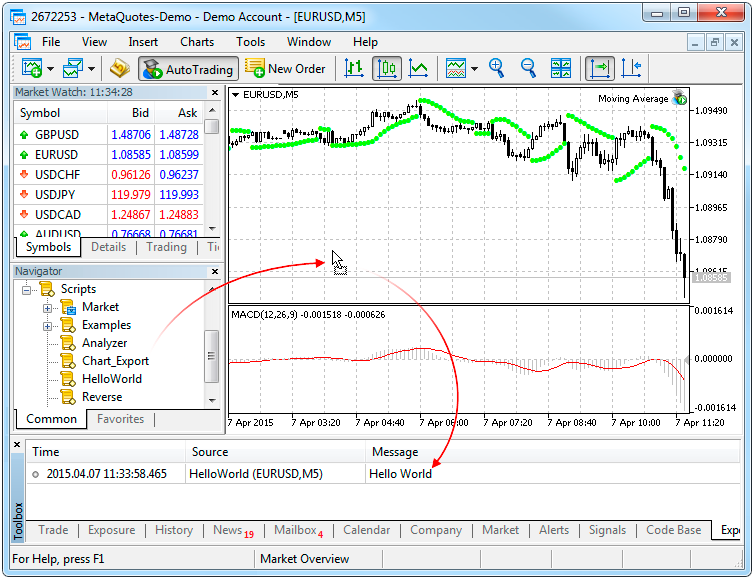Select the Common tab in Navigator
Viewport: 753px width, 578px height.
[51, 419]
